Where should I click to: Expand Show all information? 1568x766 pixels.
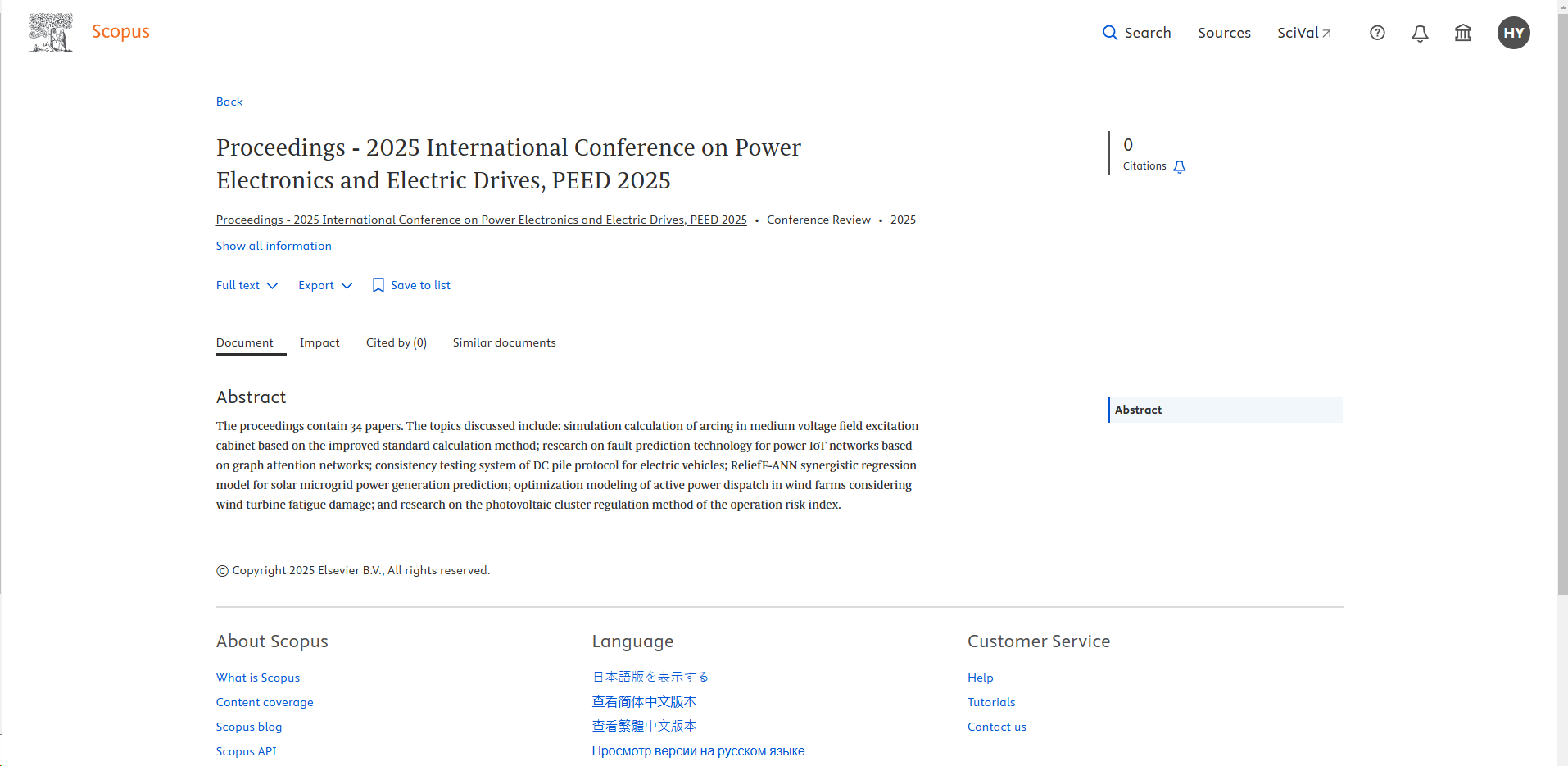(x=274, y=246)
